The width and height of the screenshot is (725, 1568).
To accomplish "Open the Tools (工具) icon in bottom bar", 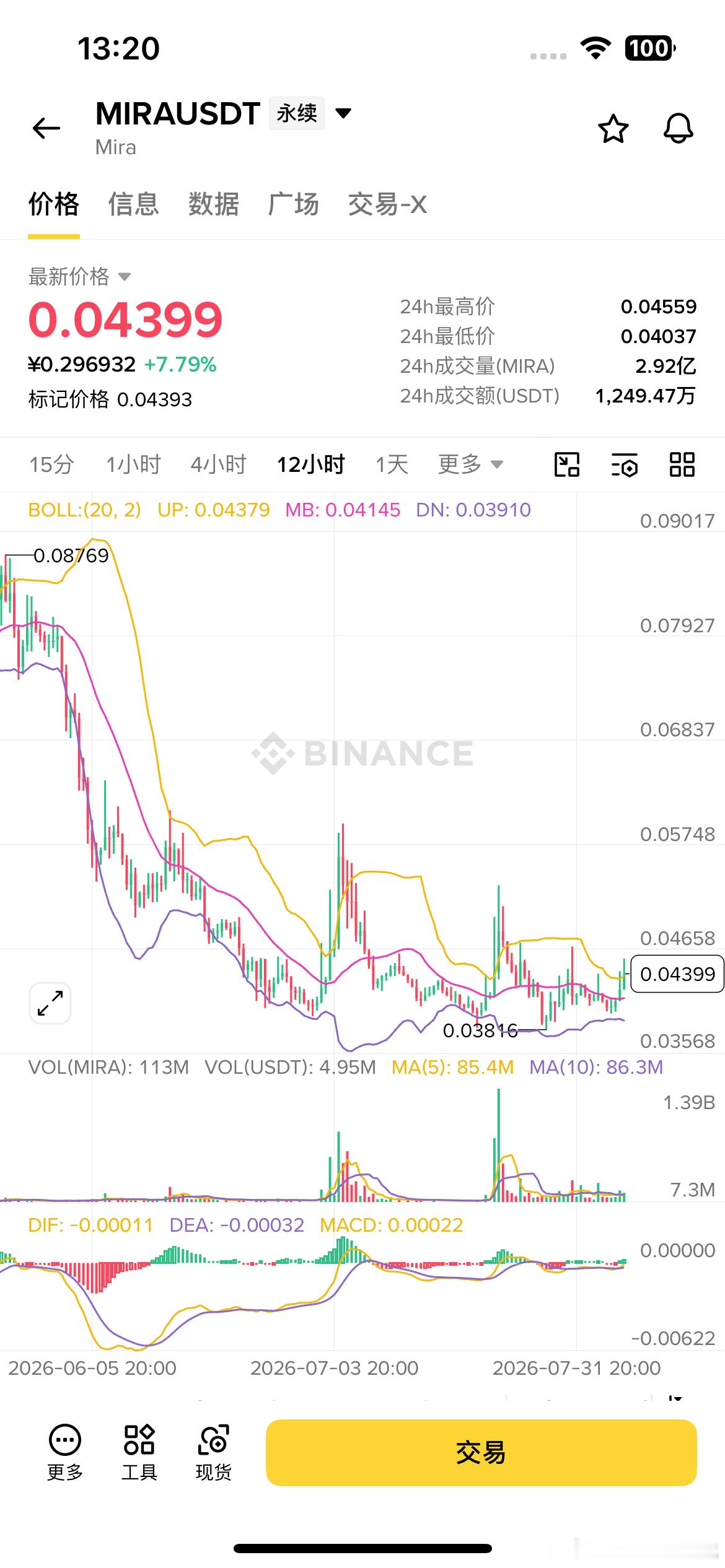I will (x=139, y=1452).
